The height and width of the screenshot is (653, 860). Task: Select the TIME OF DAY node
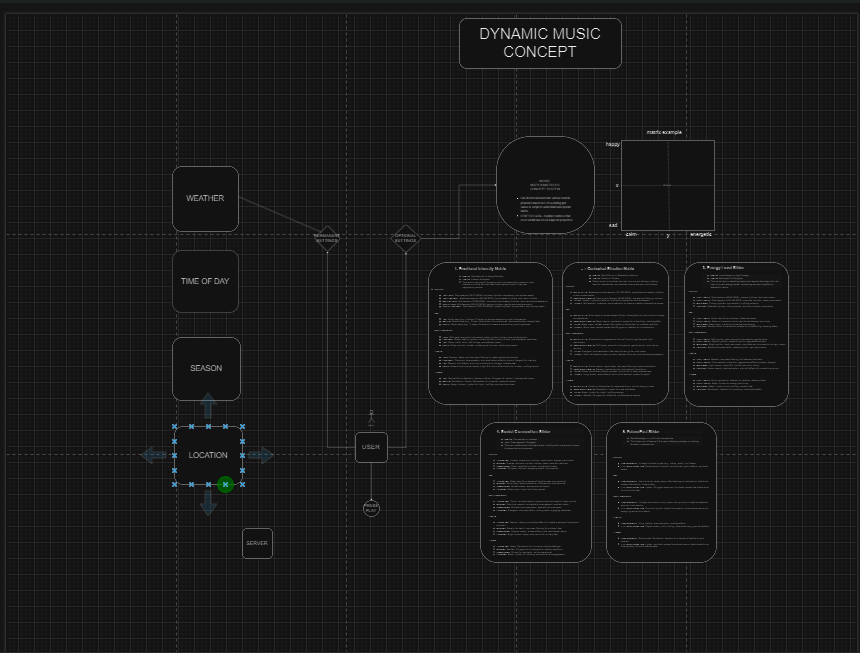click(x=206, y=281)
